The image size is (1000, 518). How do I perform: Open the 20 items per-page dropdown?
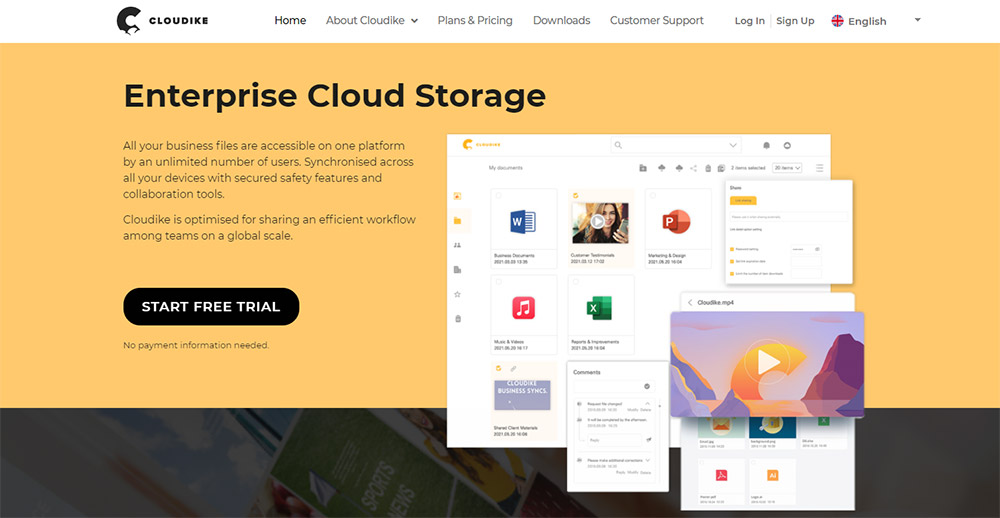(787, 168)
